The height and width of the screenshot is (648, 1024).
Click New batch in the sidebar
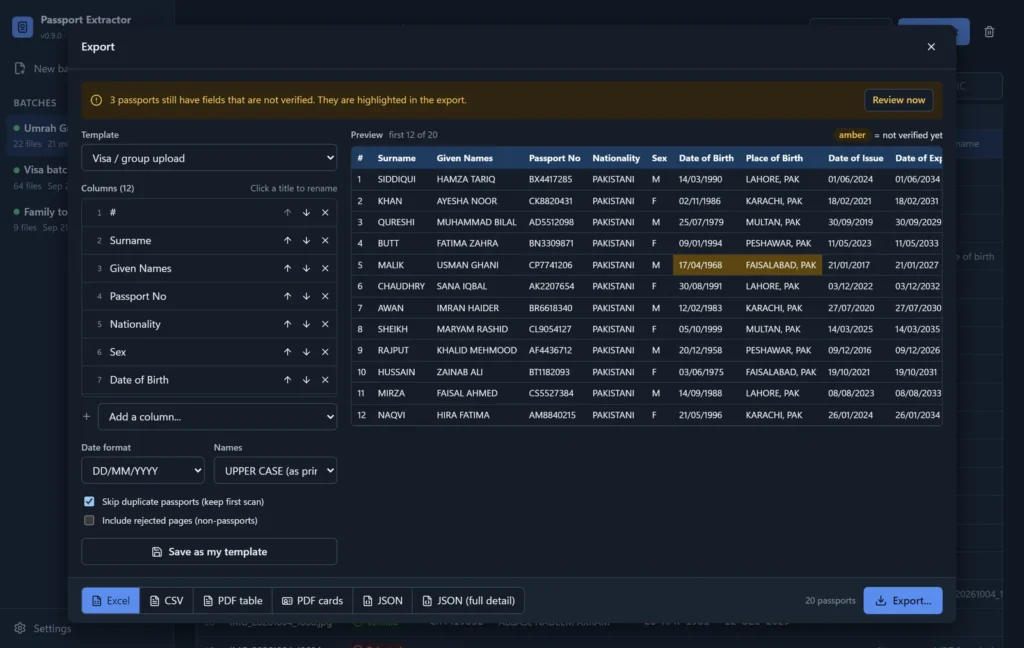point(40,69)
